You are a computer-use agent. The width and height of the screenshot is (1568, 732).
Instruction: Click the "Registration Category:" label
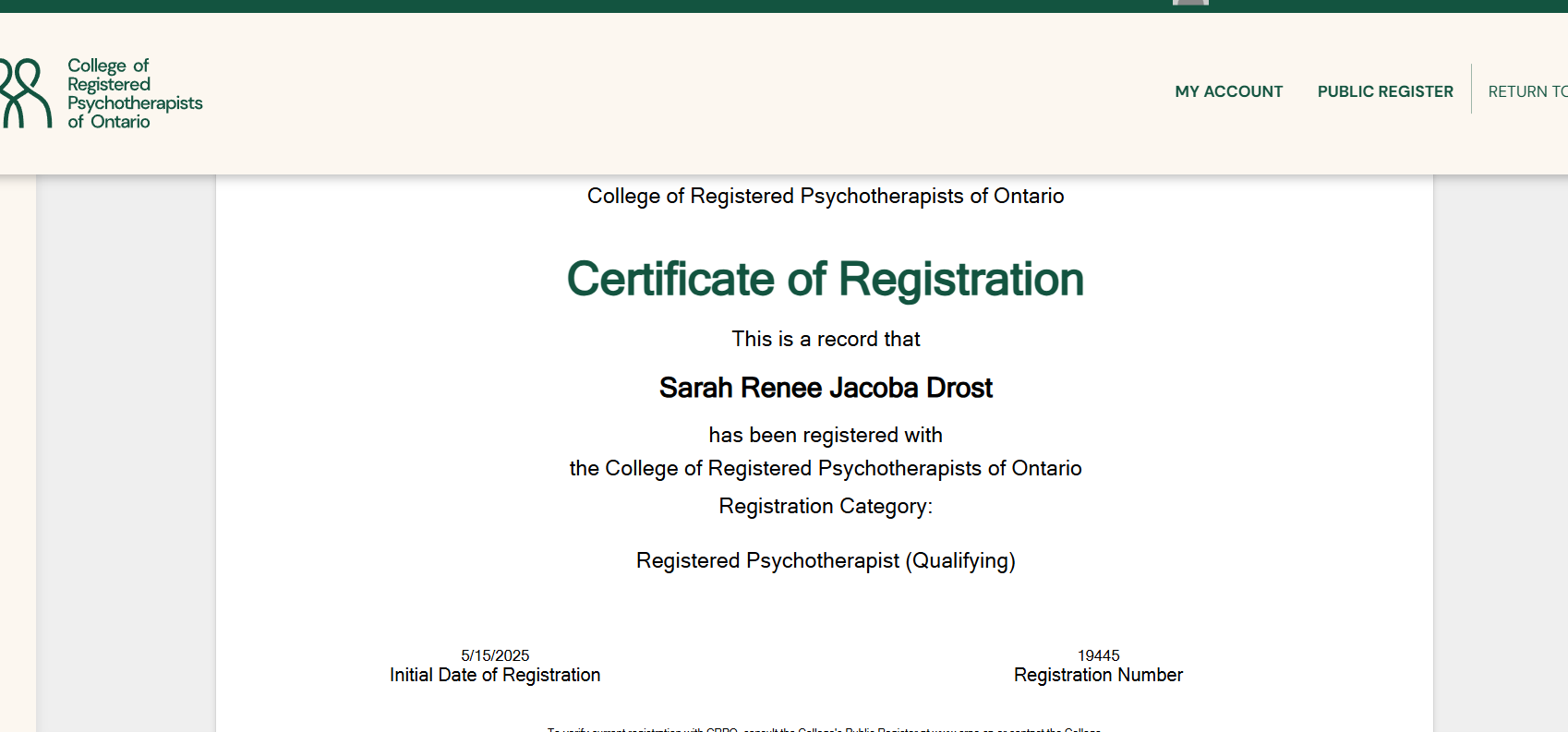tap(826, 507)
